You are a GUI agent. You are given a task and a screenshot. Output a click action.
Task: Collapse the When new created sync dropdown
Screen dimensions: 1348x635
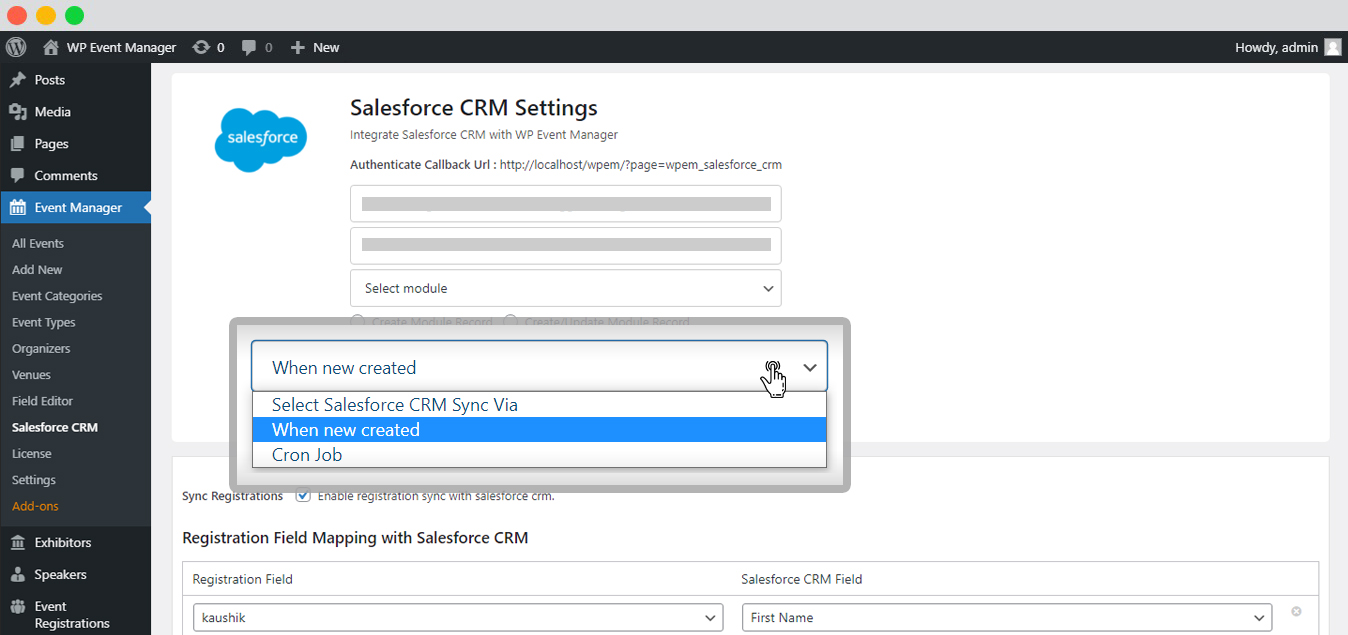(539, 367)
